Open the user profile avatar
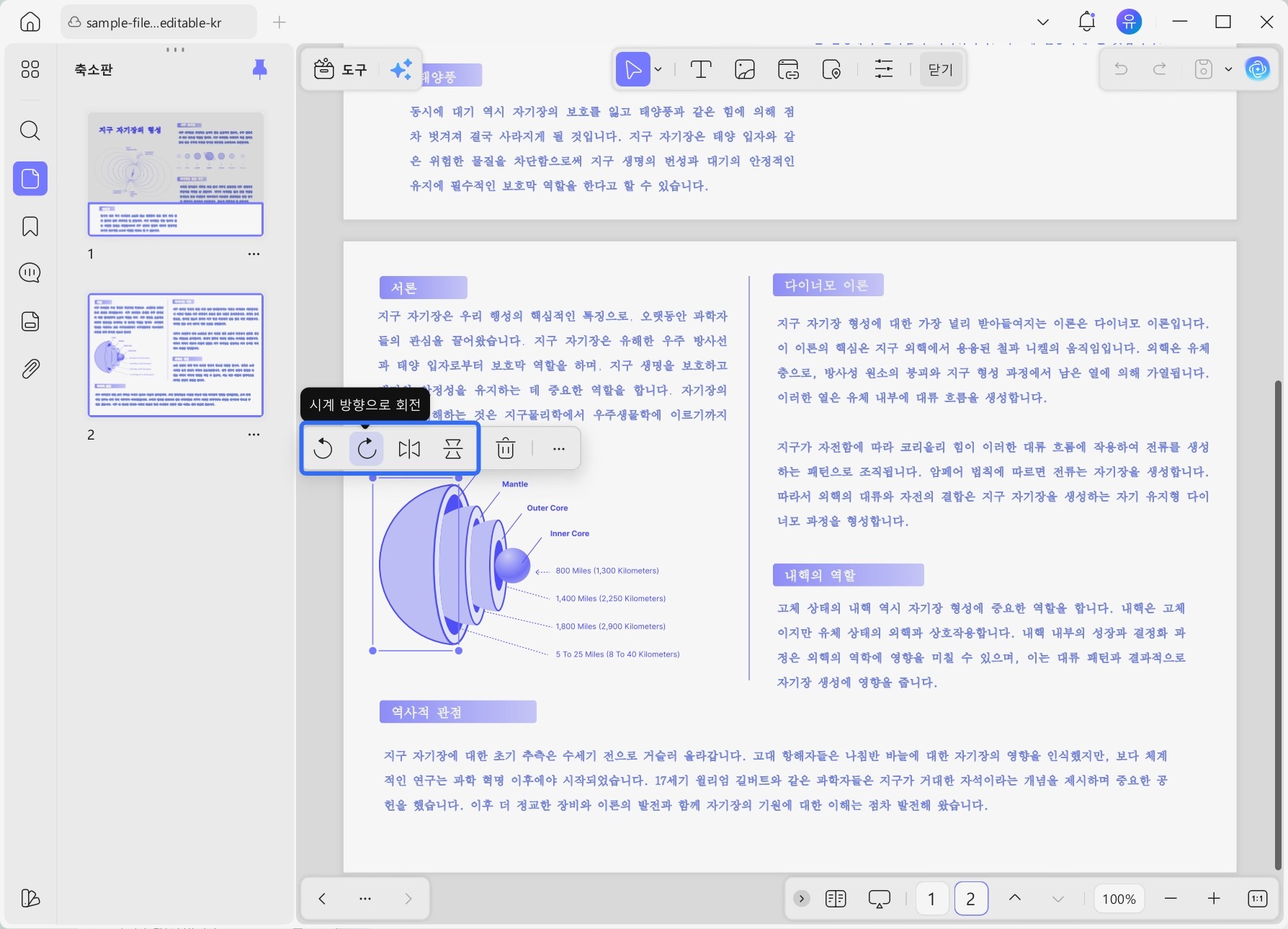Image resolution: width=1288 pixels, height=929 pixels. pos(1129,22)
